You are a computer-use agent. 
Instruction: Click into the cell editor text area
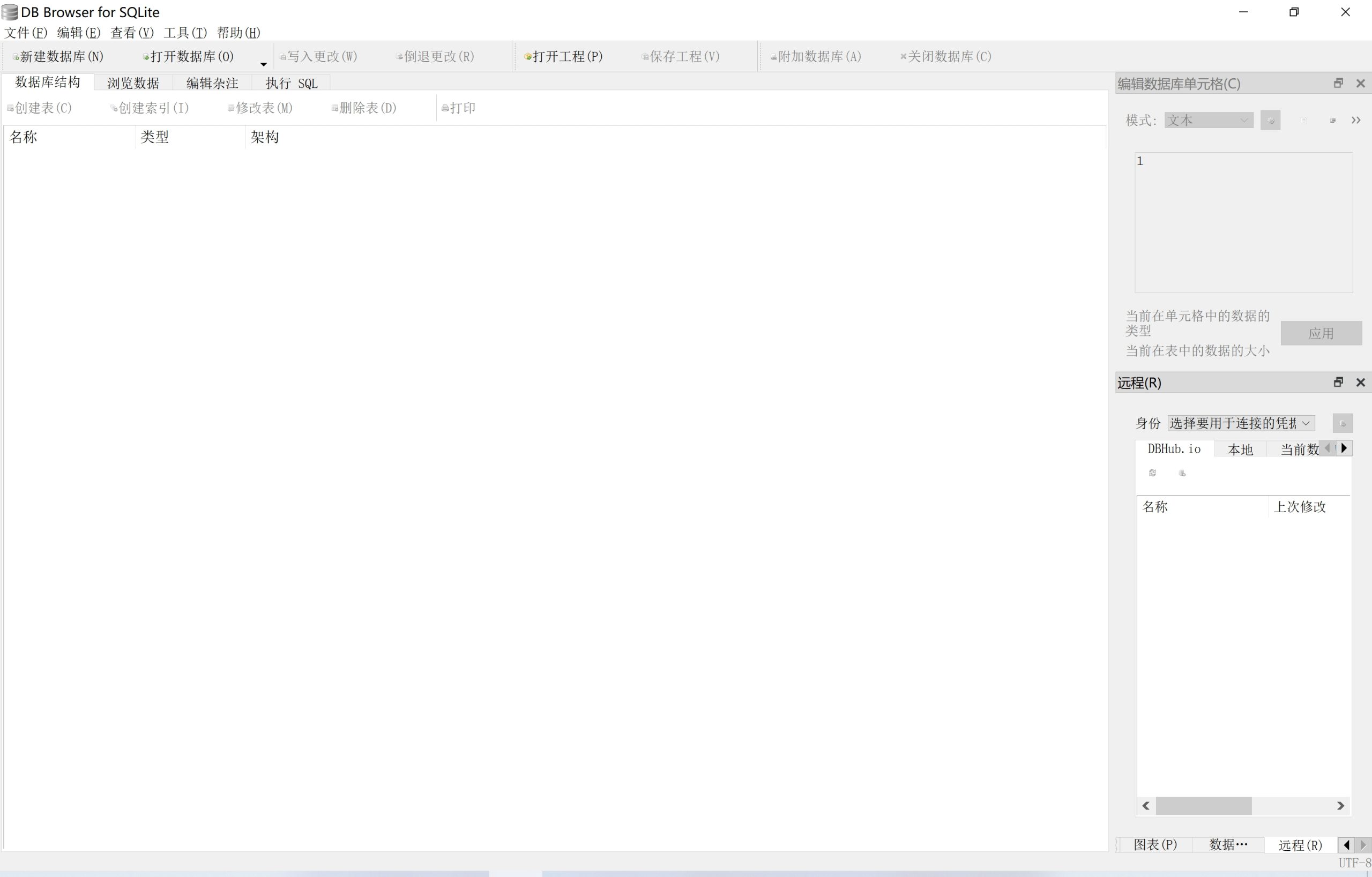(1243, 222)
